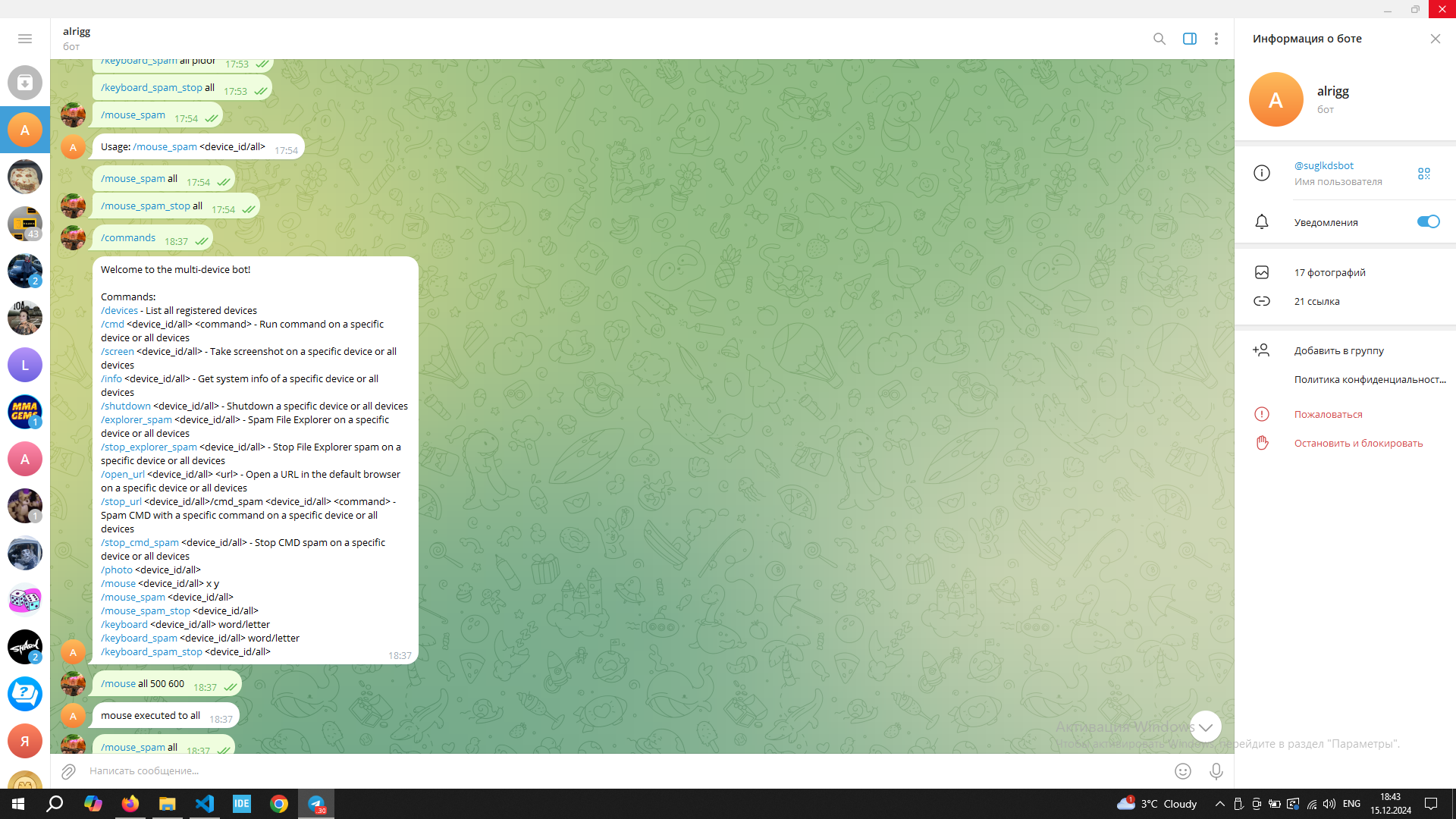Open the QR code for @suglkdsbot
The image size is (1456, 819).
(x=1423, y=174)
